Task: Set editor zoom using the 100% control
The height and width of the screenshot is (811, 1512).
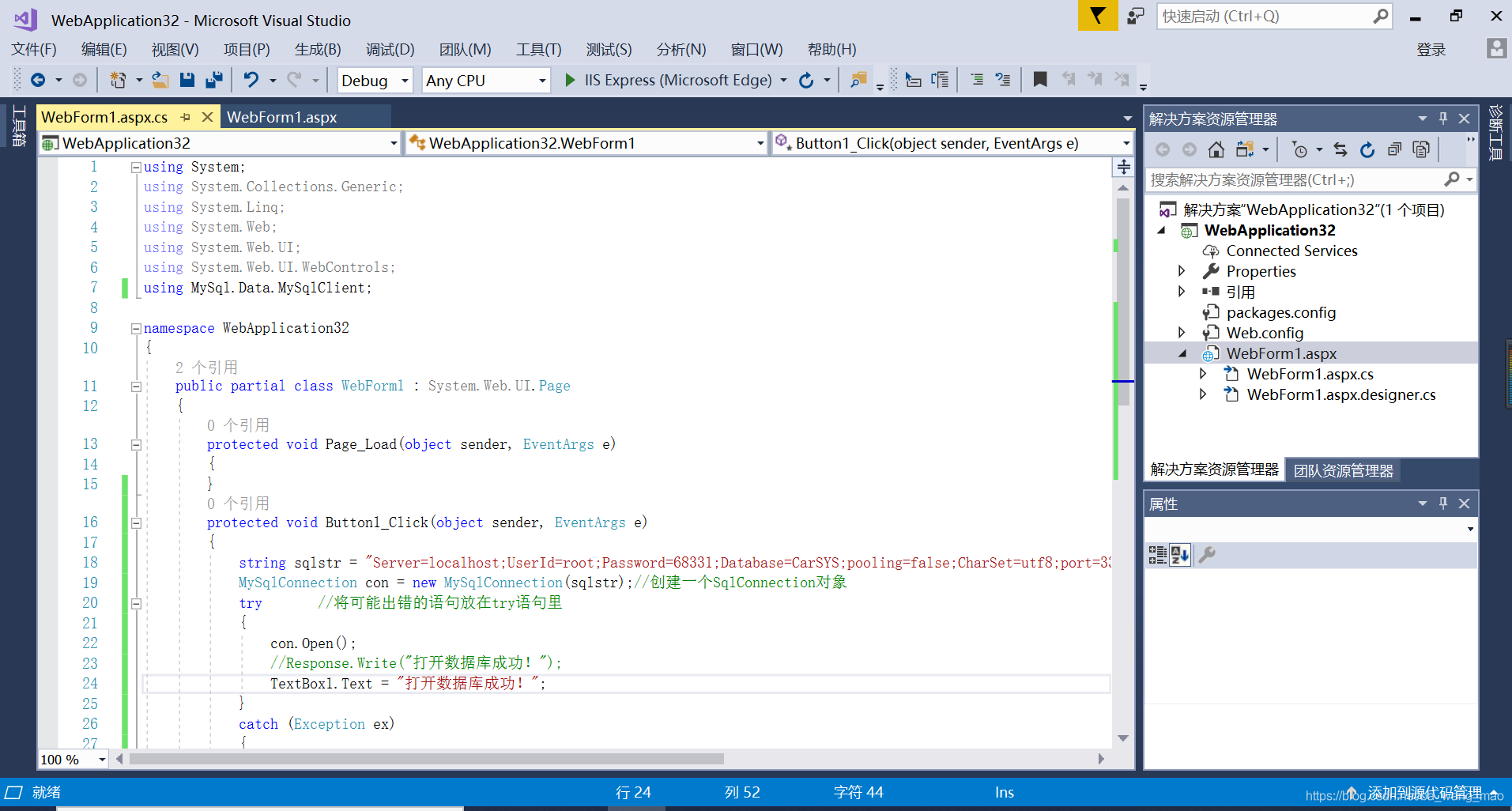Action: point(71,760)
